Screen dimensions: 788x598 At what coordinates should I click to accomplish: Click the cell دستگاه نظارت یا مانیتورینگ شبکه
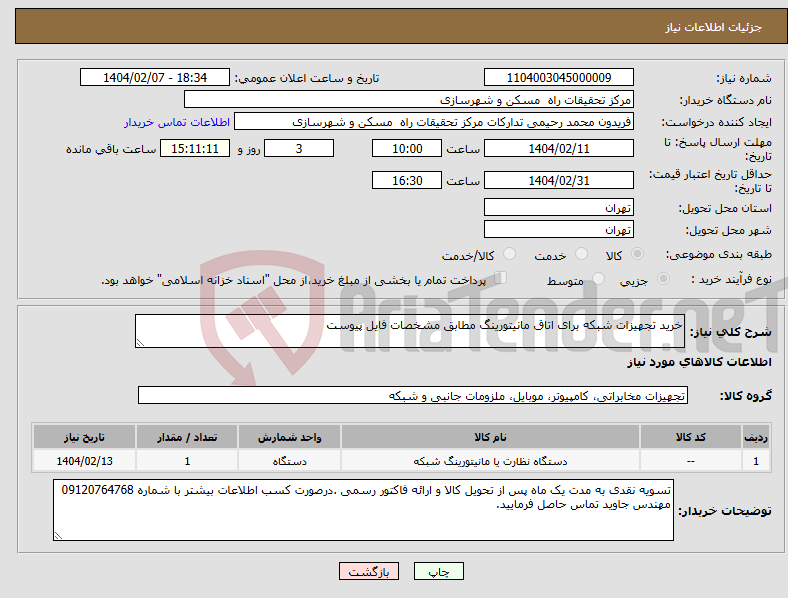click(x=490, y=461)
